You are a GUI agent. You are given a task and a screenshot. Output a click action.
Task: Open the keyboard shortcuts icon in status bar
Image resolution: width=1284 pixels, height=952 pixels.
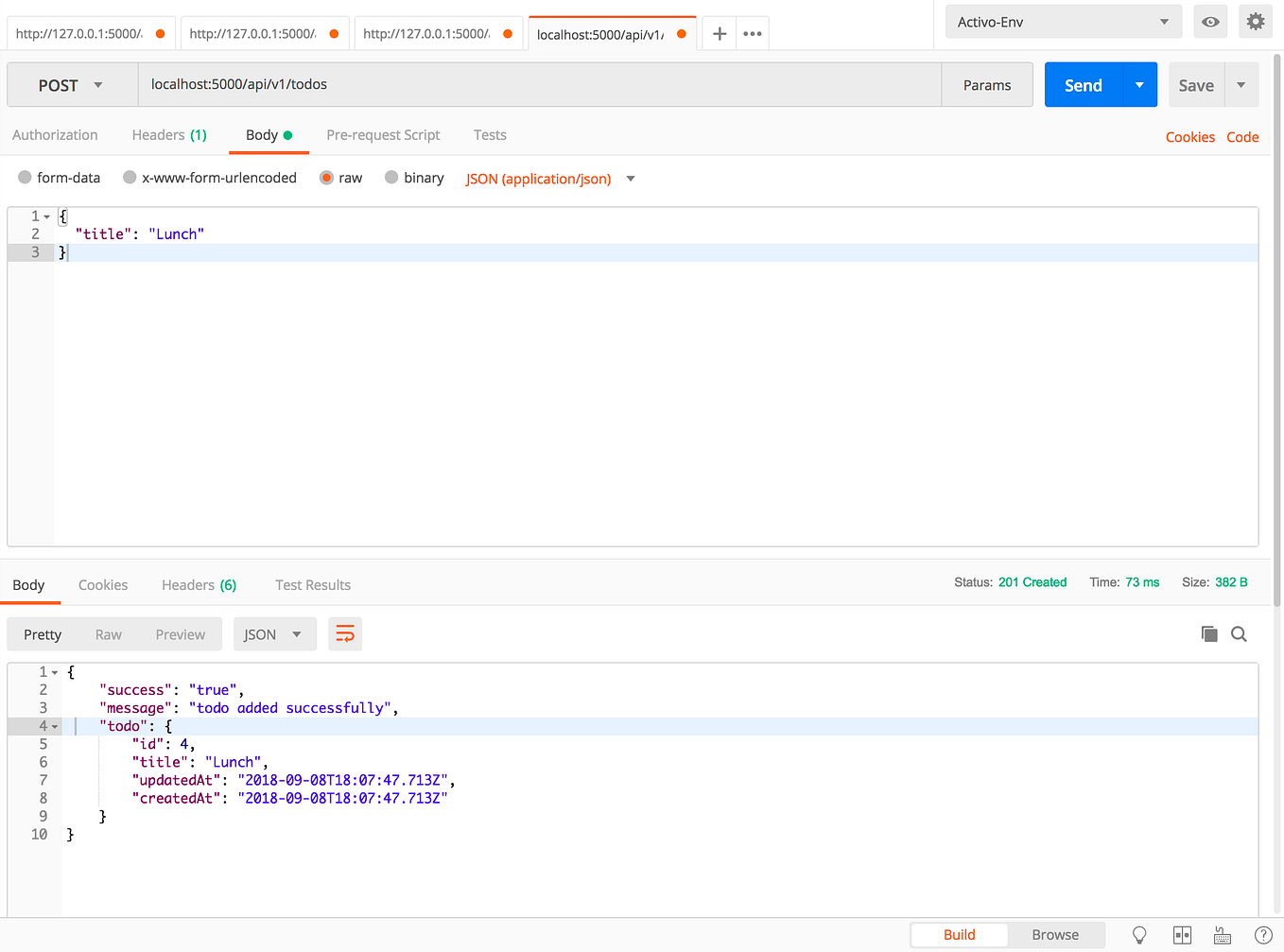[x=1221, y=935]
